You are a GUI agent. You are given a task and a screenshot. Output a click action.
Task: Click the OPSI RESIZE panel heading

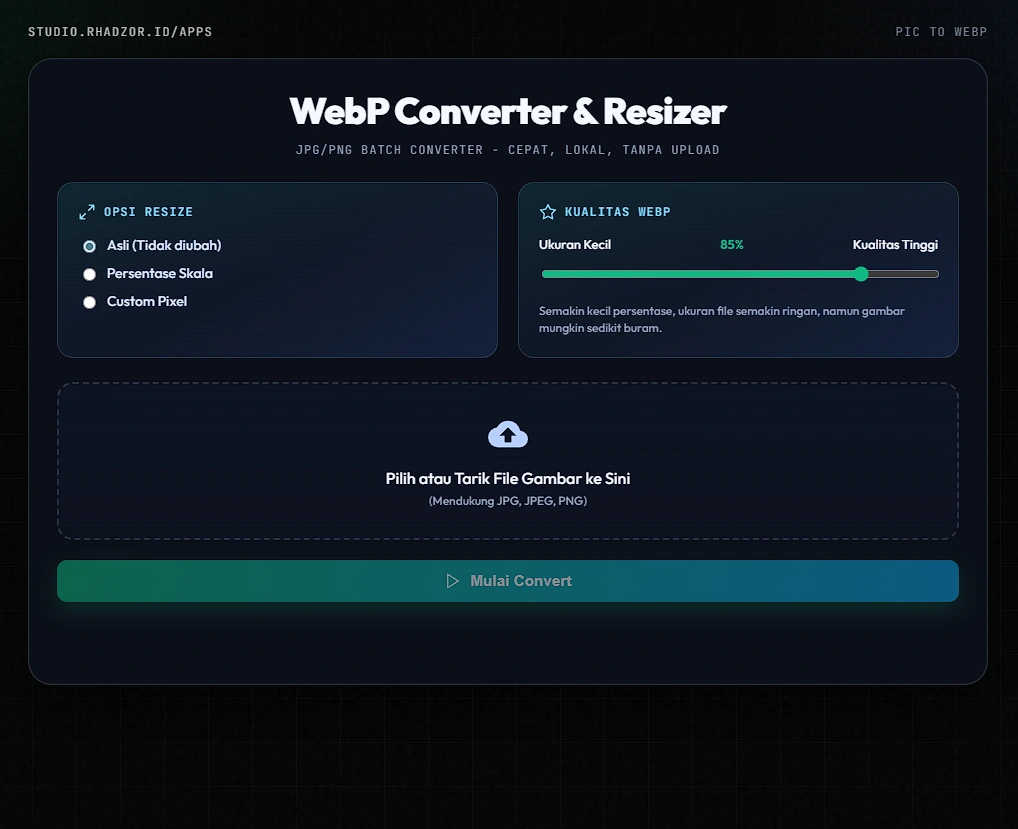(x=147, y=211)
